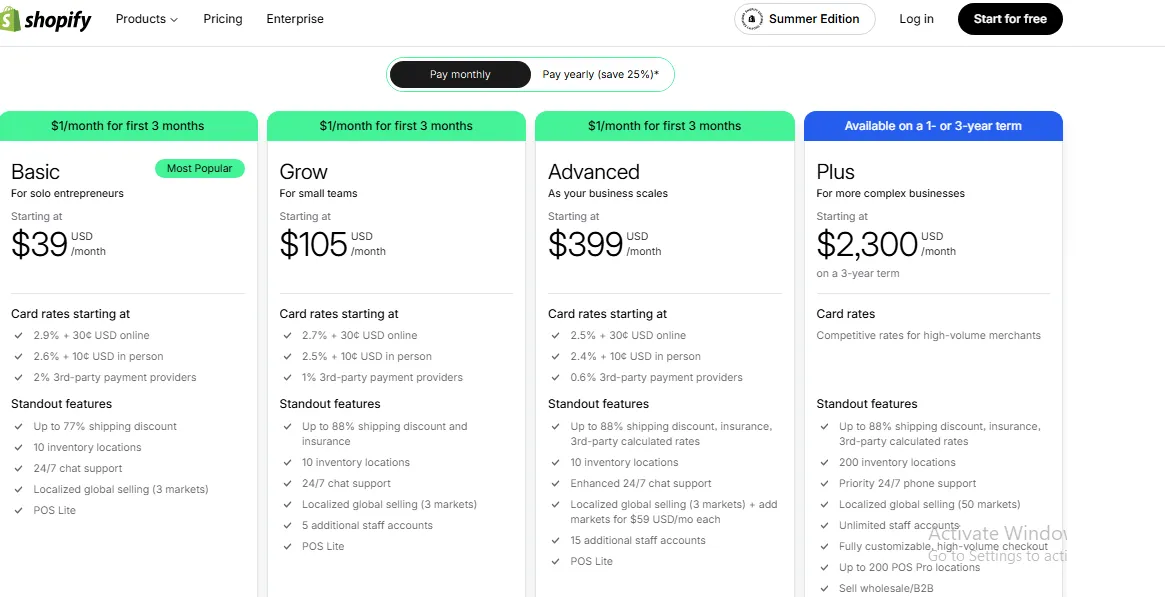This screenshot has height=597, width=1165.
Task: Click '2.9% + 30¢ USD online' text
Action: coord(91,336)
